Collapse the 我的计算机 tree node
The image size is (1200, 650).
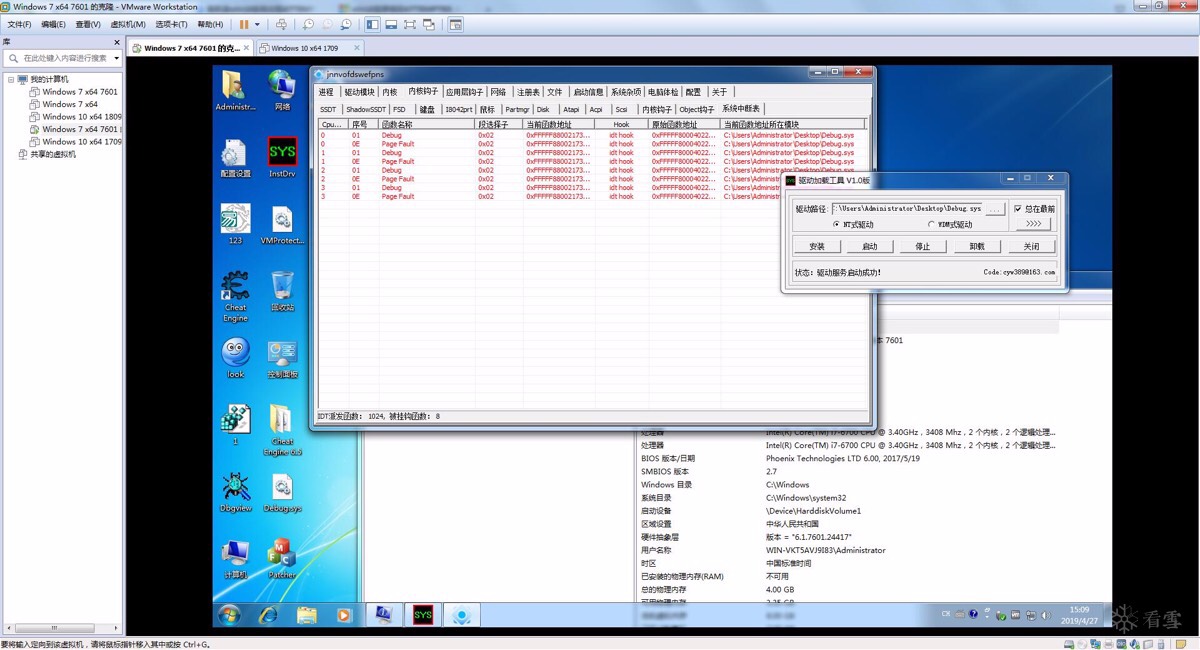(10, 79)
